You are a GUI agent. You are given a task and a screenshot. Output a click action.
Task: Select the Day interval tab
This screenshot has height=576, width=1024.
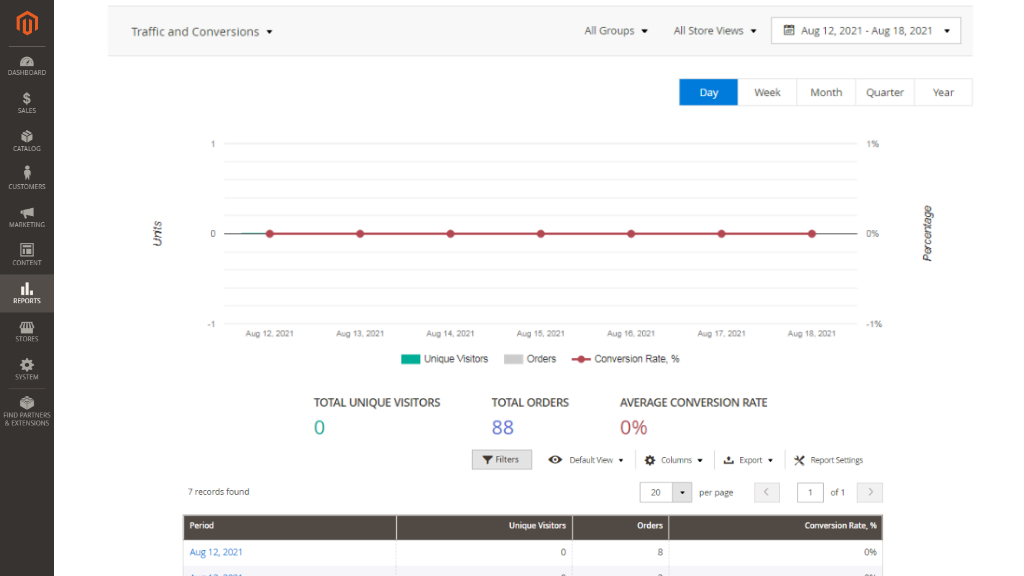[709, 92]
